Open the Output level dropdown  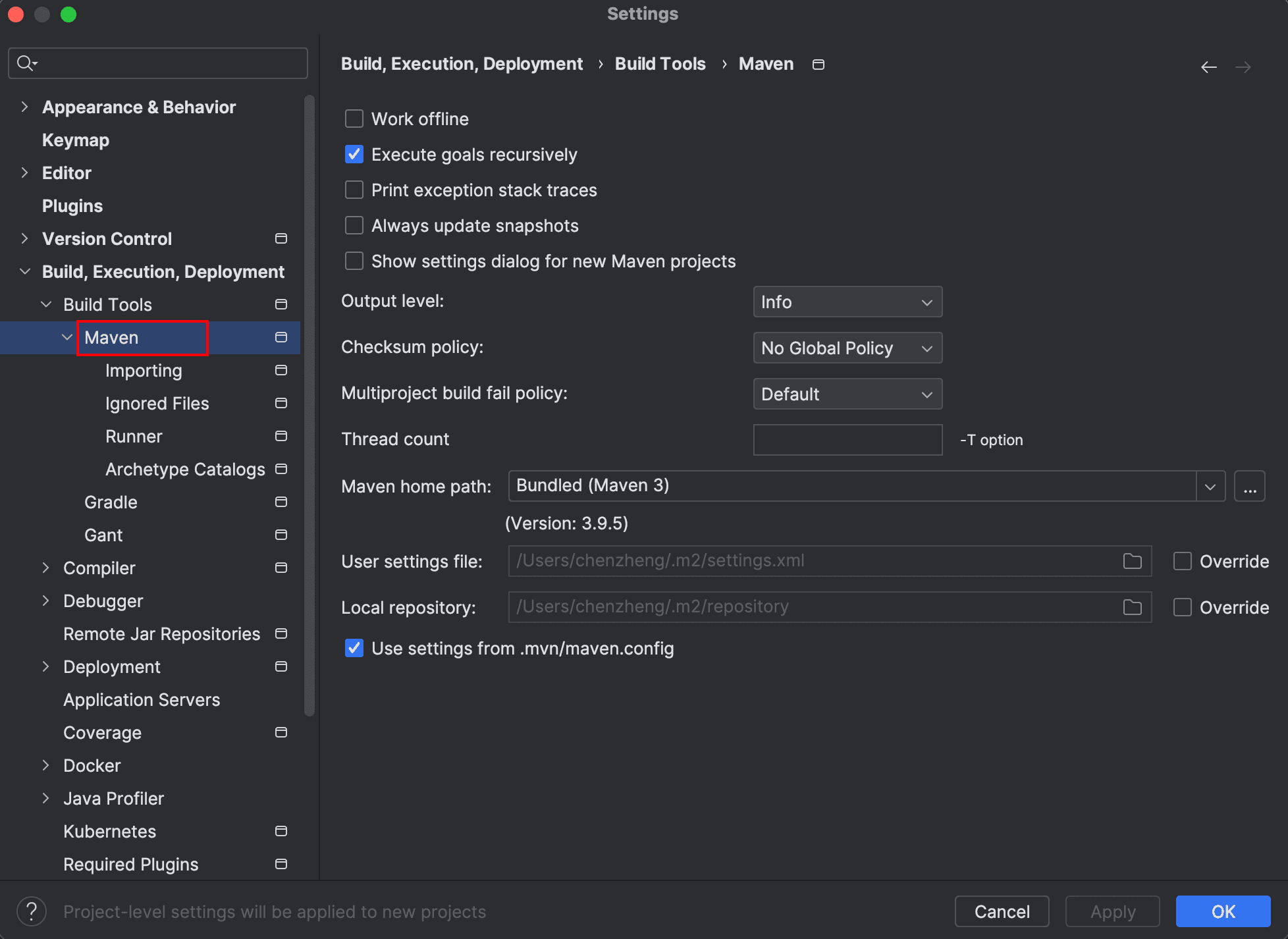(x=847, y=302)
